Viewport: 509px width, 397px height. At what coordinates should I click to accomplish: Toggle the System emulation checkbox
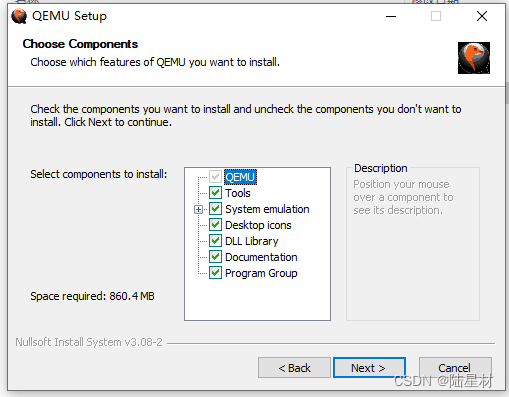point(215,209)
